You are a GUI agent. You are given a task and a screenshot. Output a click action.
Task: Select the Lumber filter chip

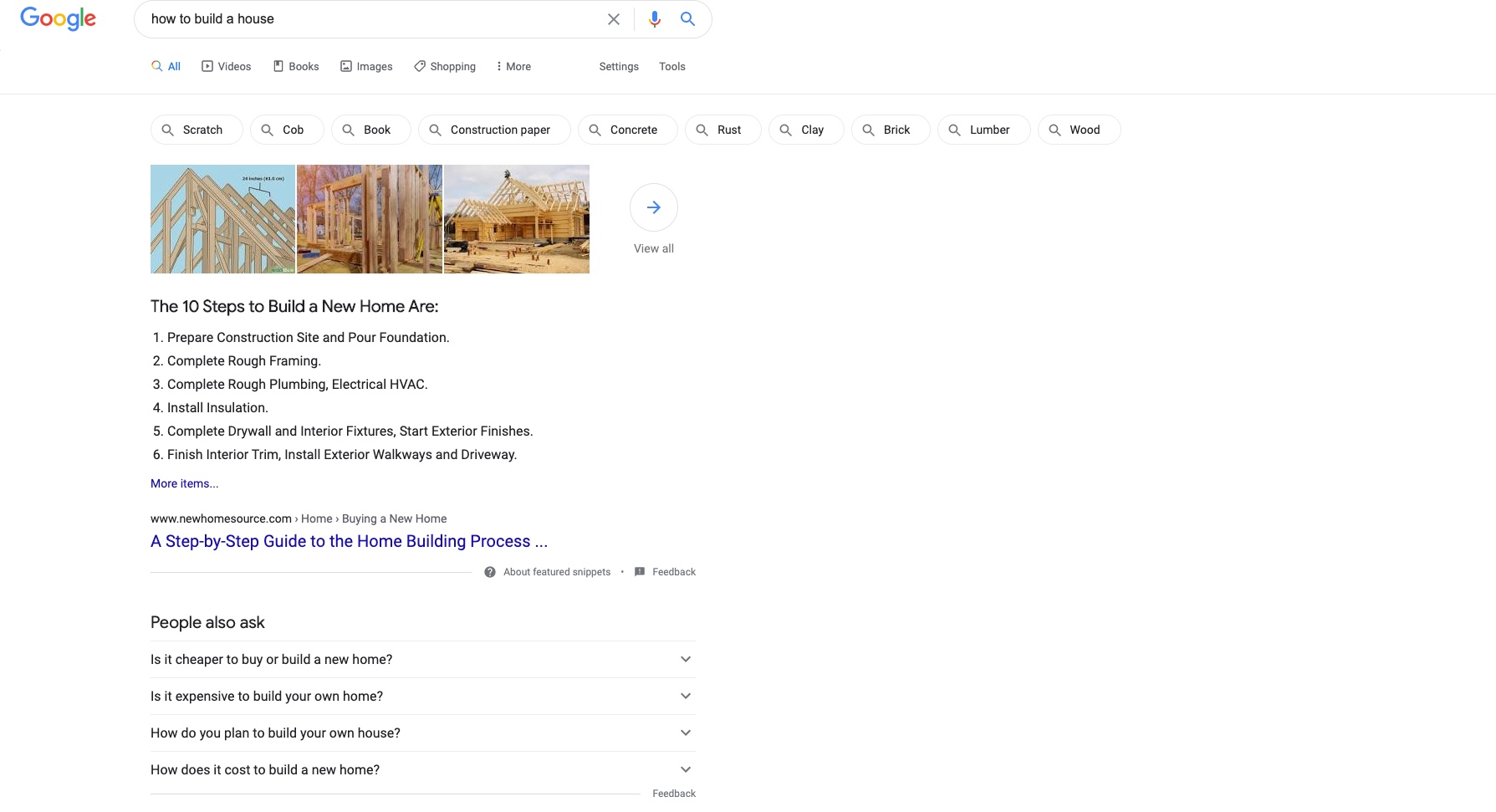point(983,130)
